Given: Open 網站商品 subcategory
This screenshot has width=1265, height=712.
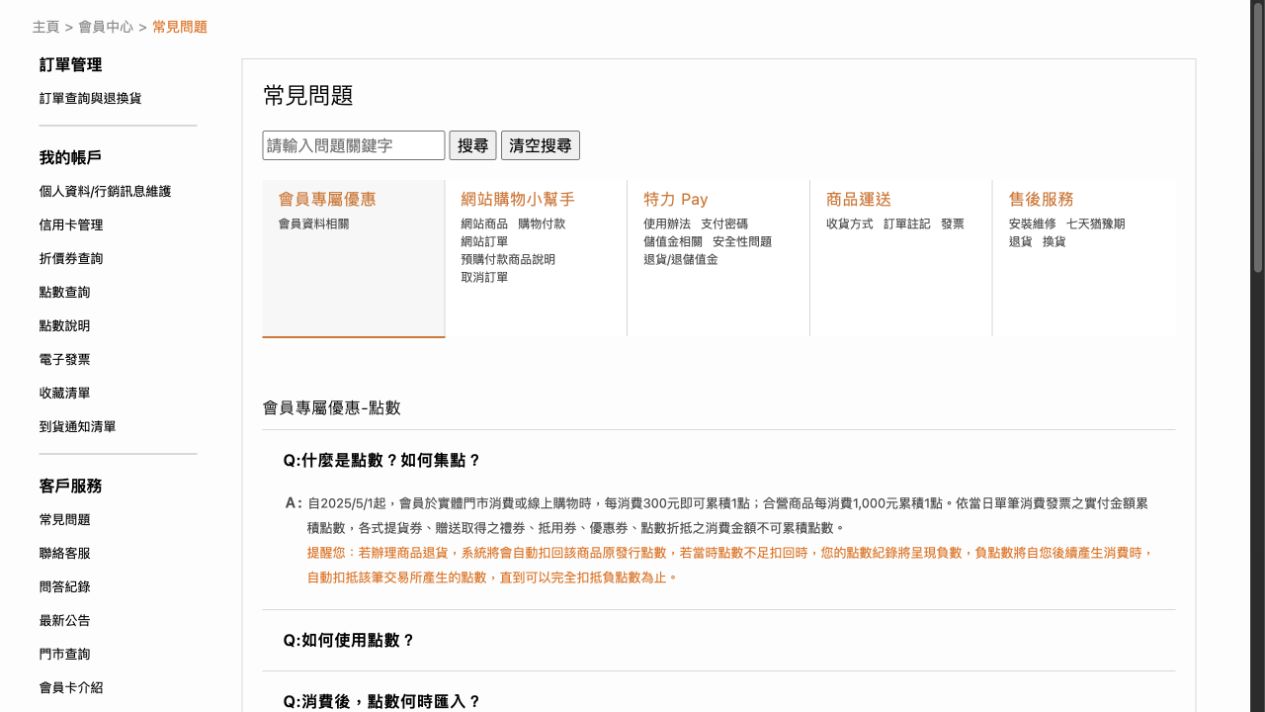Looking at the screenshot, I should (x=484, y=224).
